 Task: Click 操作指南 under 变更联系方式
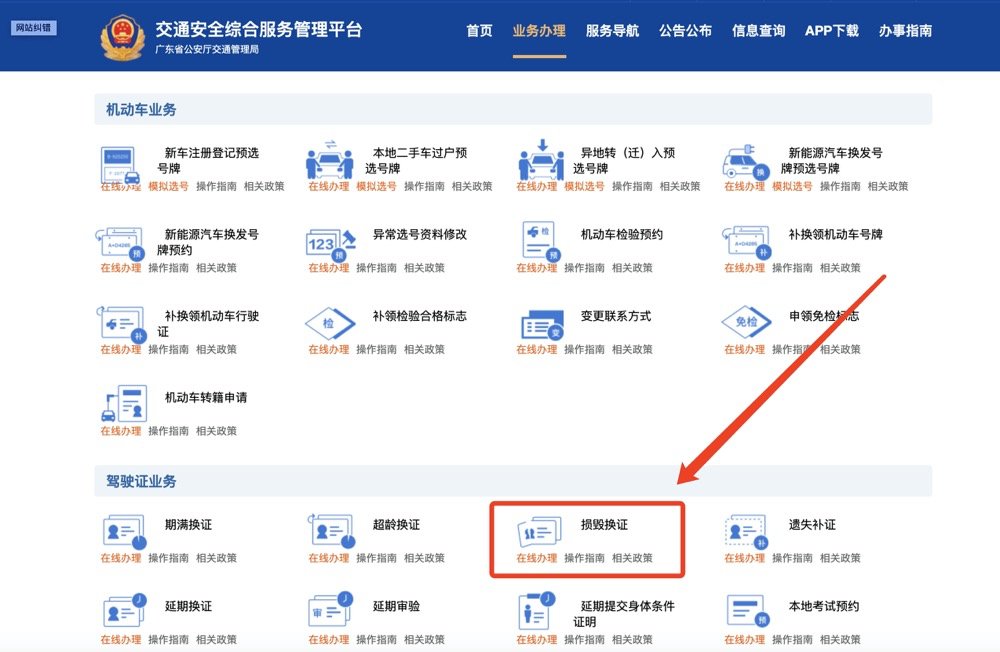[584, 349]
